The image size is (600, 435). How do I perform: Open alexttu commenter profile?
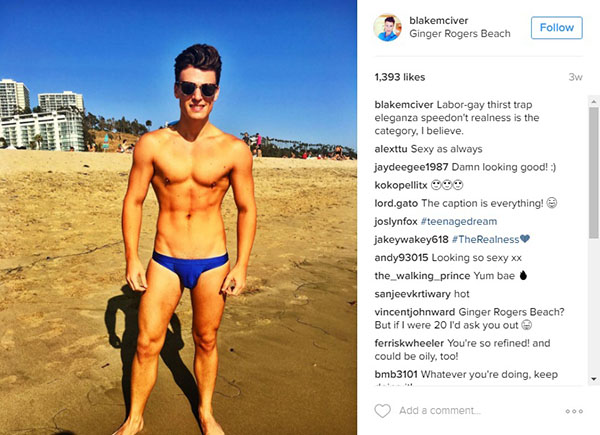(391, 149)
